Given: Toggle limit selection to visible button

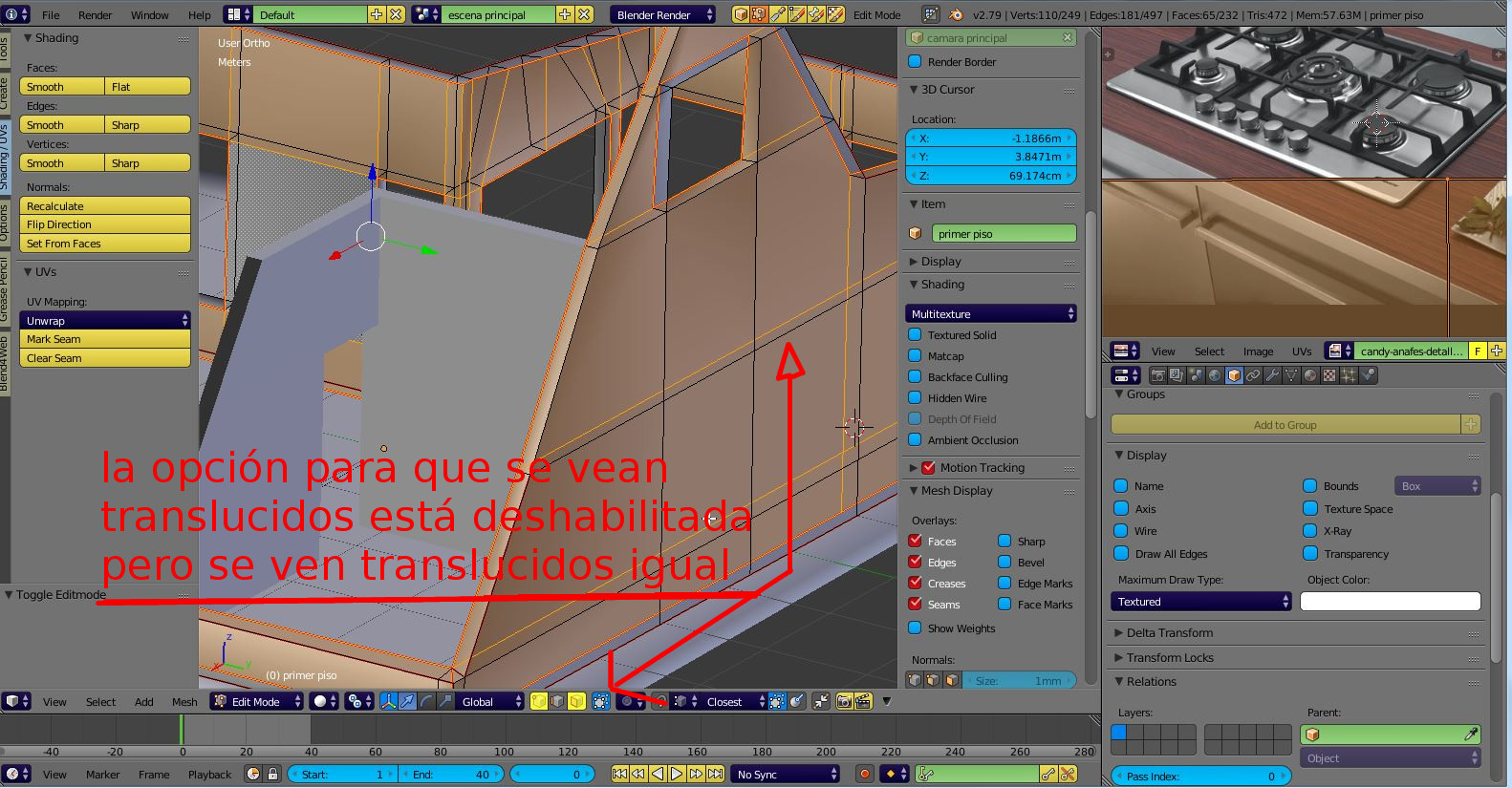Looking at the screenshot, I should pos(600,701).
